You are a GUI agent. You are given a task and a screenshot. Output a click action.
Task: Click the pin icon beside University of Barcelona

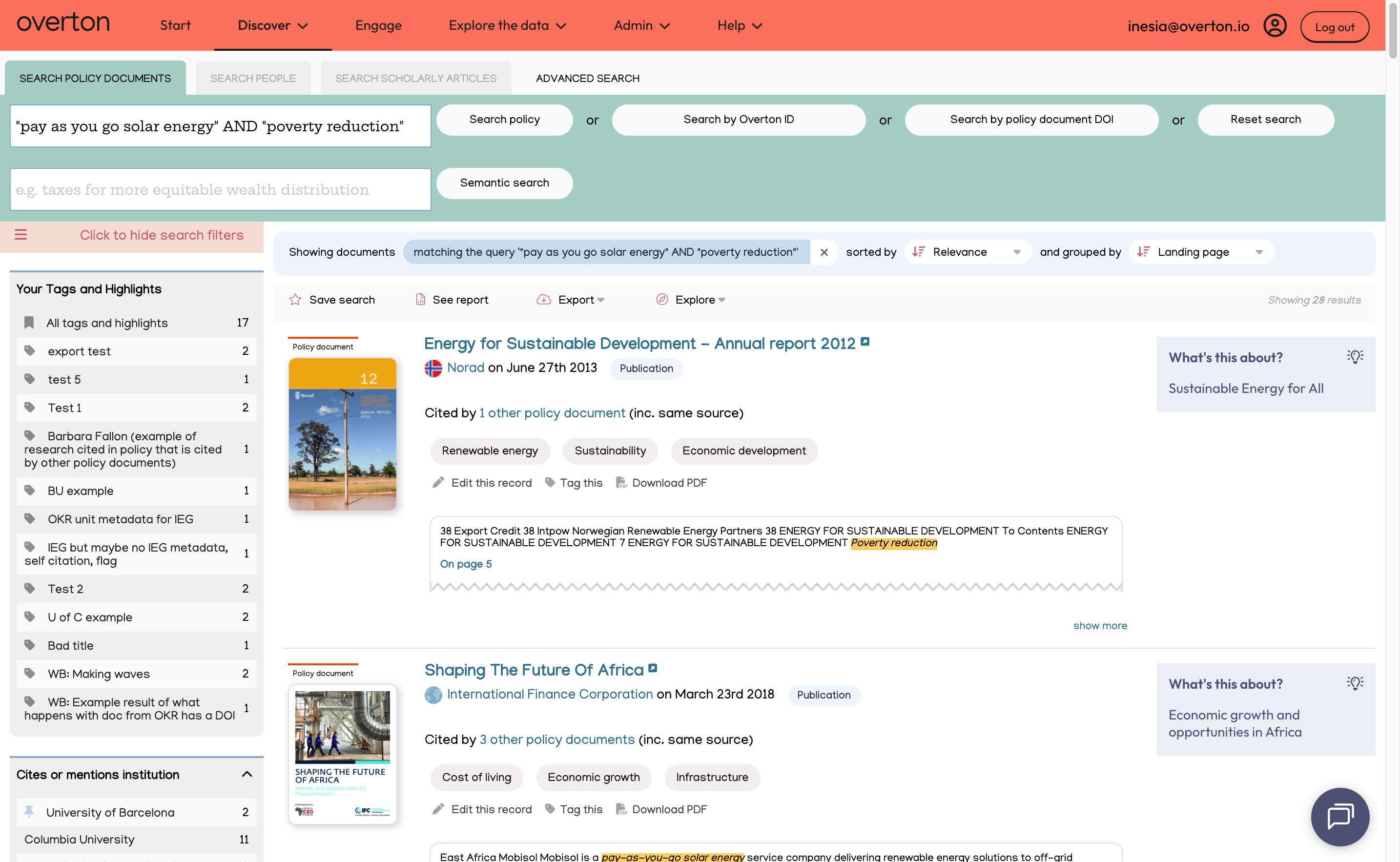(x=29, y=812)
